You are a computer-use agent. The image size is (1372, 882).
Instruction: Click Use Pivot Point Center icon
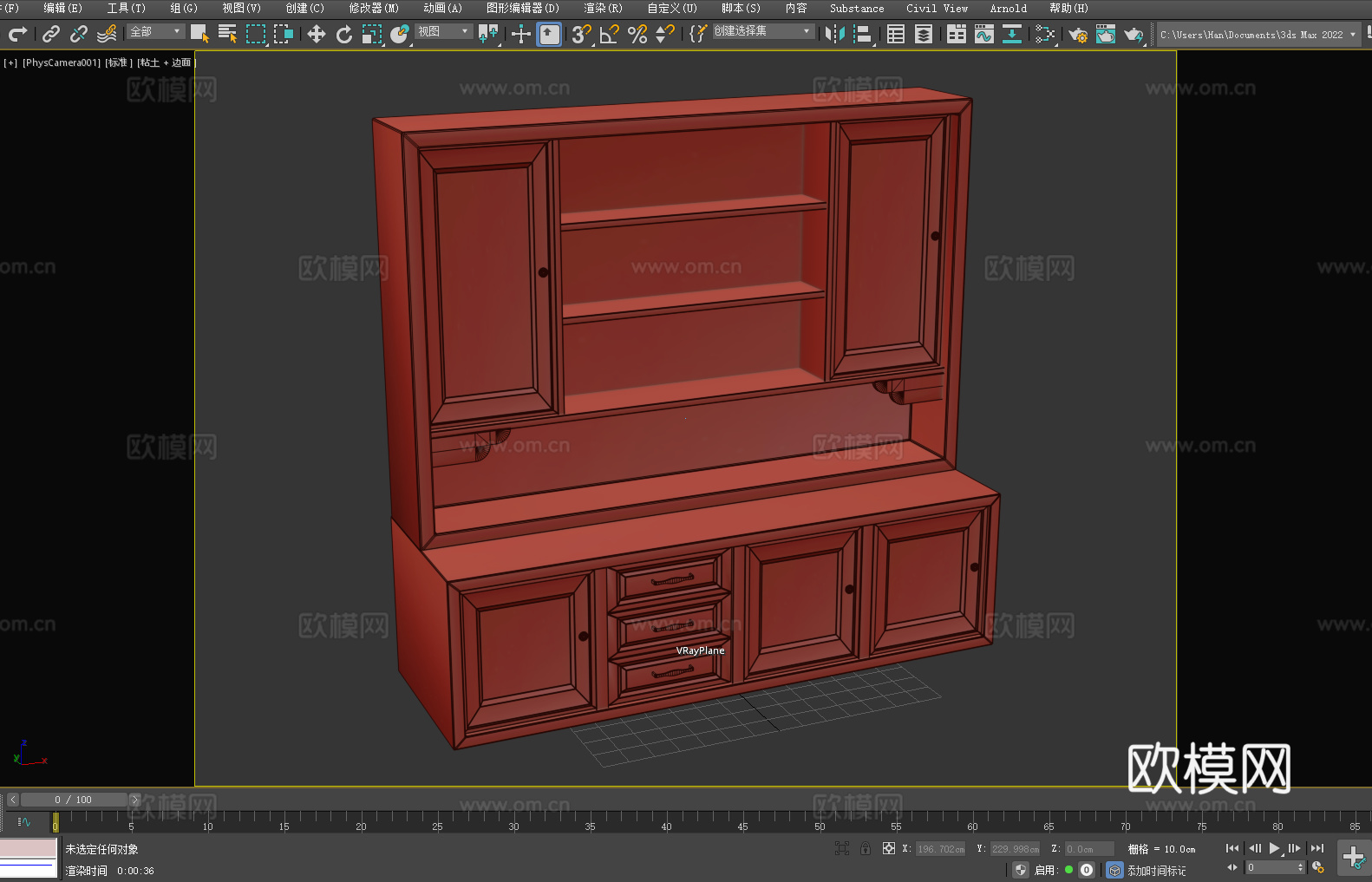coord(488,34)
